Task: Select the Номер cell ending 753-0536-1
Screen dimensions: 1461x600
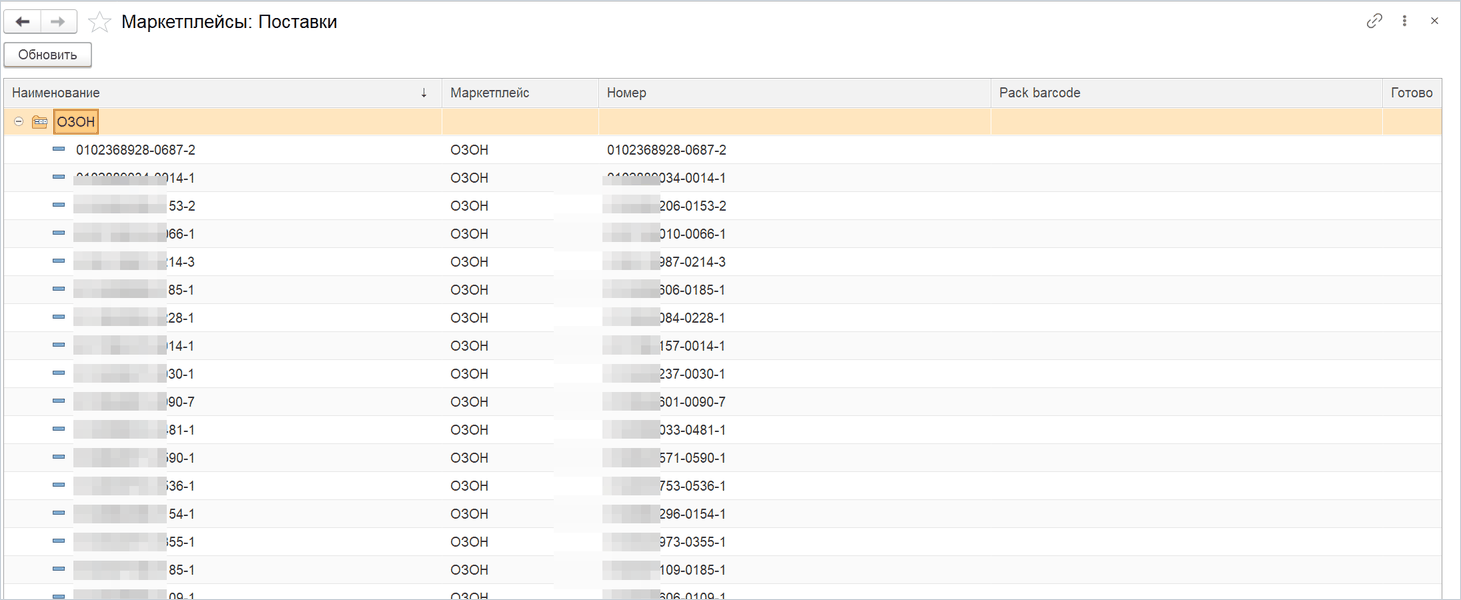Action: click(667, 486)
